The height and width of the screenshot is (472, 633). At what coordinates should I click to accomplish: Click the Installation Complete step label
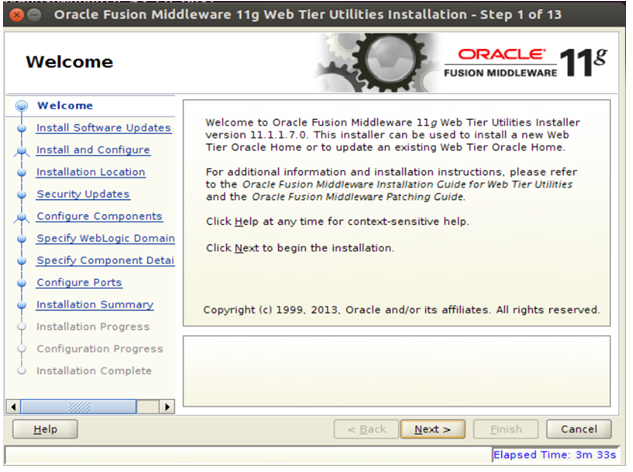94,371
